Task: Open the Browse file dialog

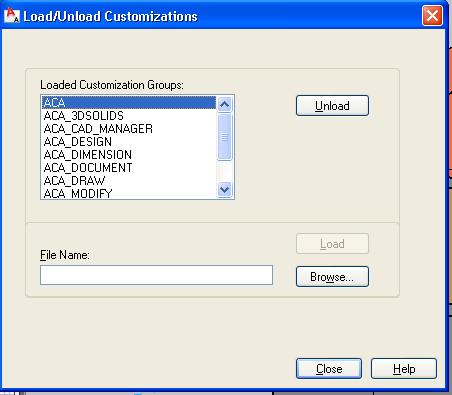Action: pyautogui.click(x=332, y=276)
